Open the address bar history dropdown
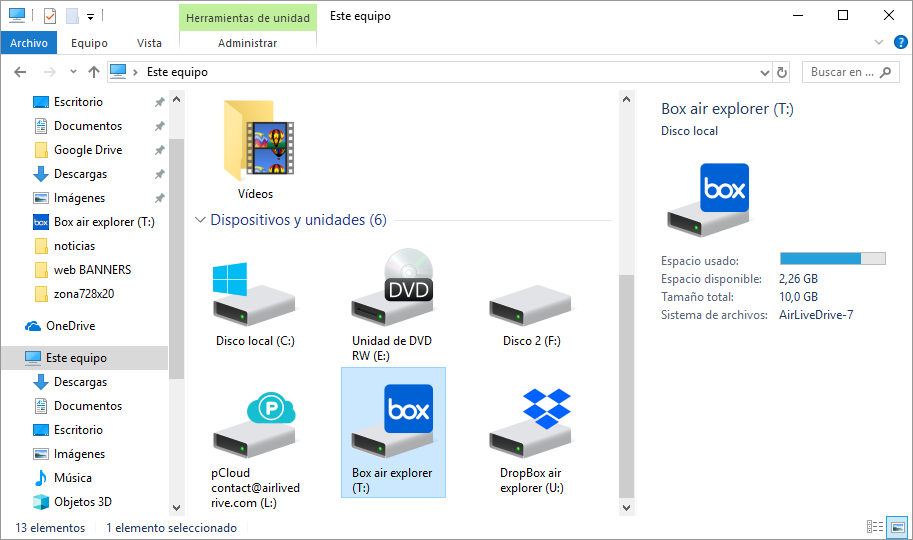 765,72
